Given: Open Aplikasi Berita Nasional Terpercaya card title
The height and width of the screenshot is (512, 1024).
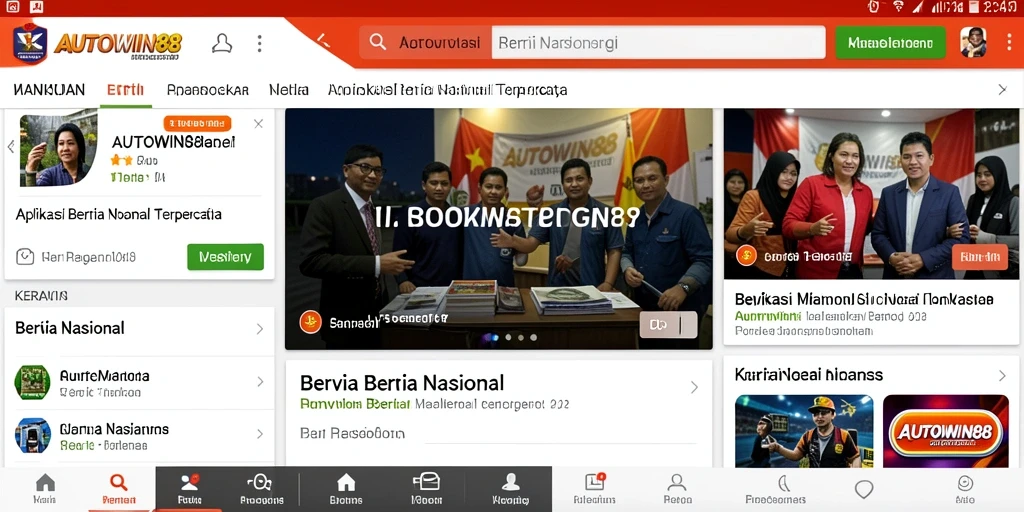Looking at the screenshot, I should click(118, 214).
